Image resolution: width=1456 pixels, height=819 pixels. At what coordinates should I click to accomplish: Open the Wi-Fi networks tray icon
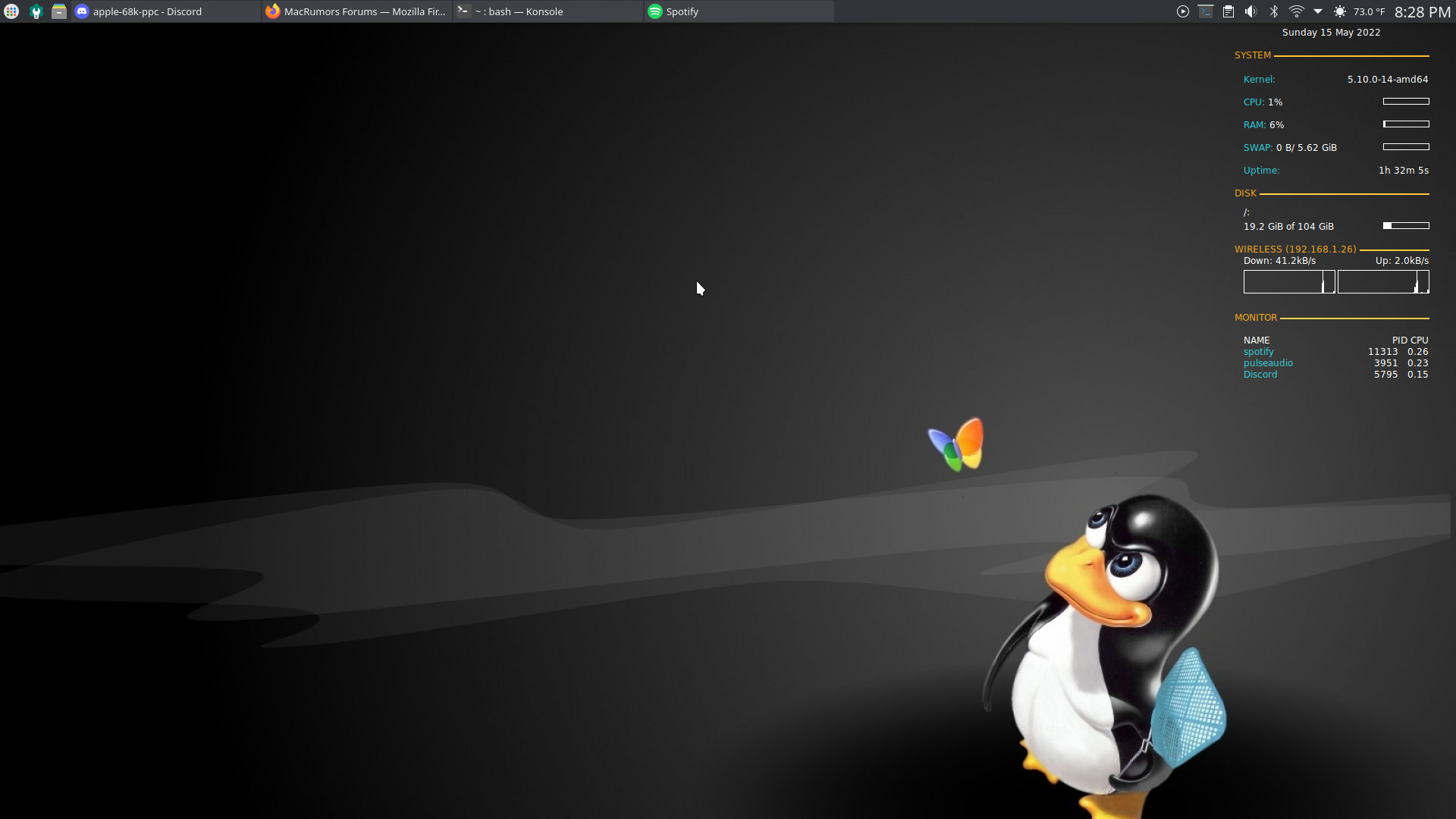click(1297, 11)
